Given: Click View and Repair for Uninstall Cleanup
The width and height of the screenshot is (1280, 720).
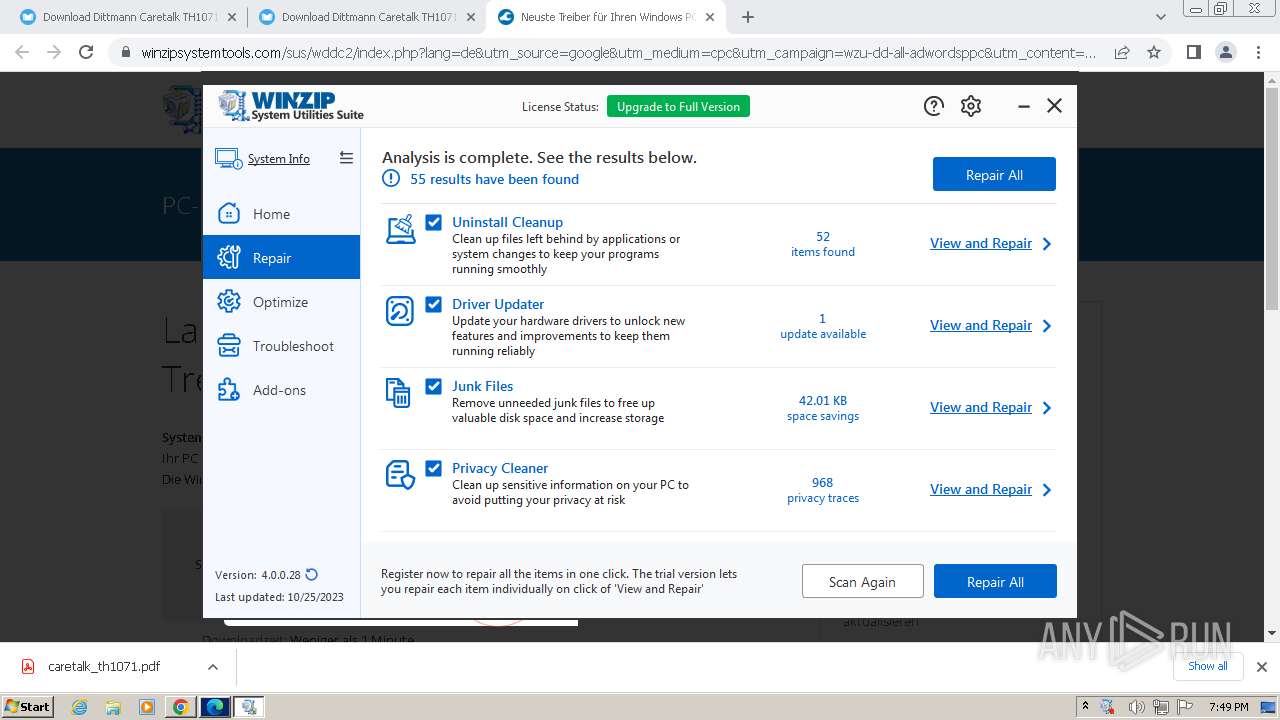Looking at the screenshot, I should tap(981, 244).
